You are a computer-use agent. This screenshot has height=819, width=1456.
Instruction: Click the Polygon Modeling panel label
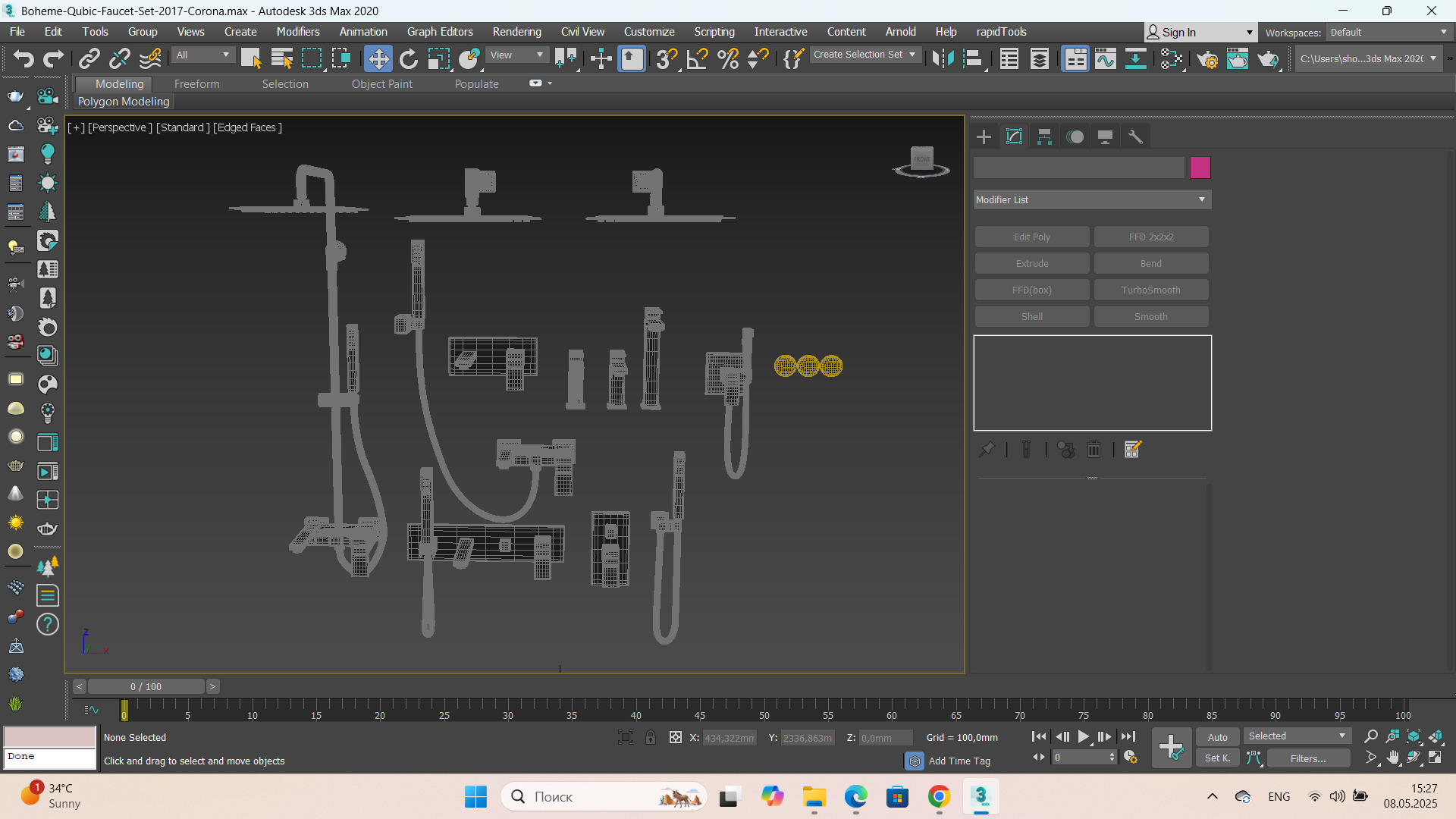[124, 102]
